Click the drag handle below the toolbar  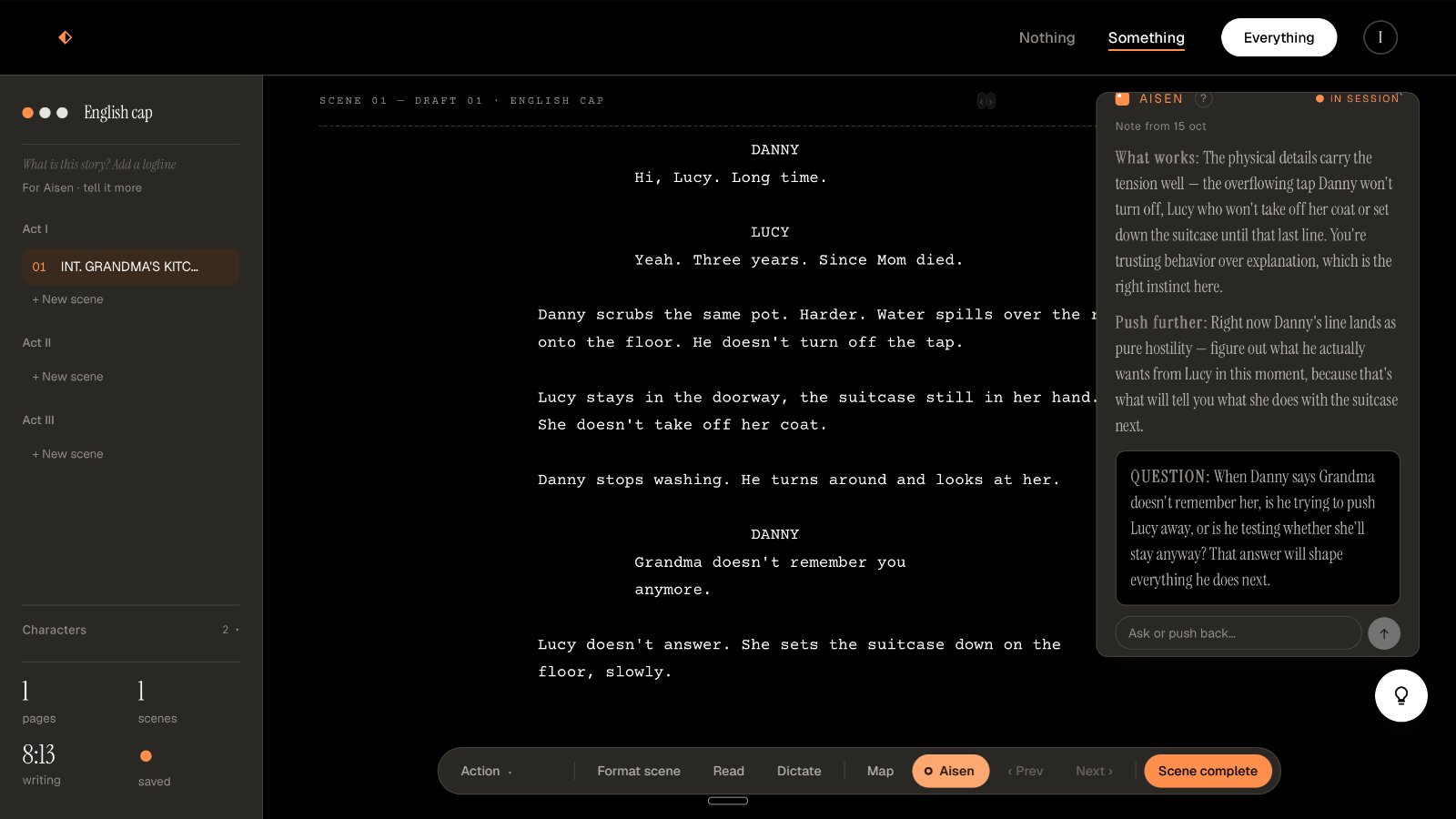(728, 801)
